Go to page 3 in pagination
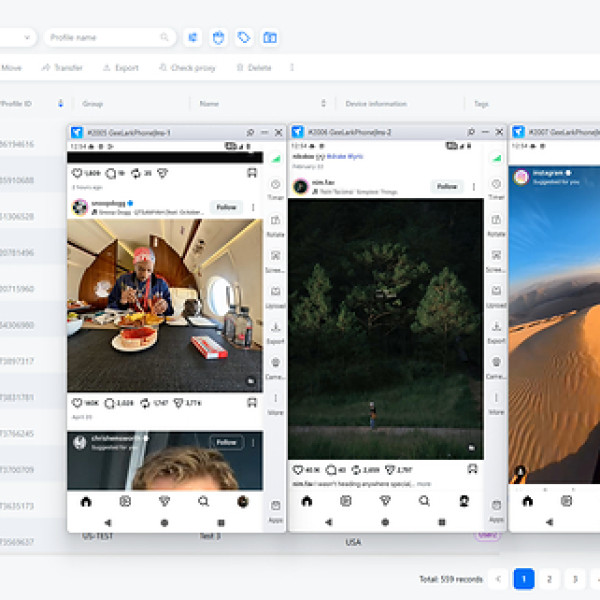Screen dimensions: 600x600 pos(575,579)
